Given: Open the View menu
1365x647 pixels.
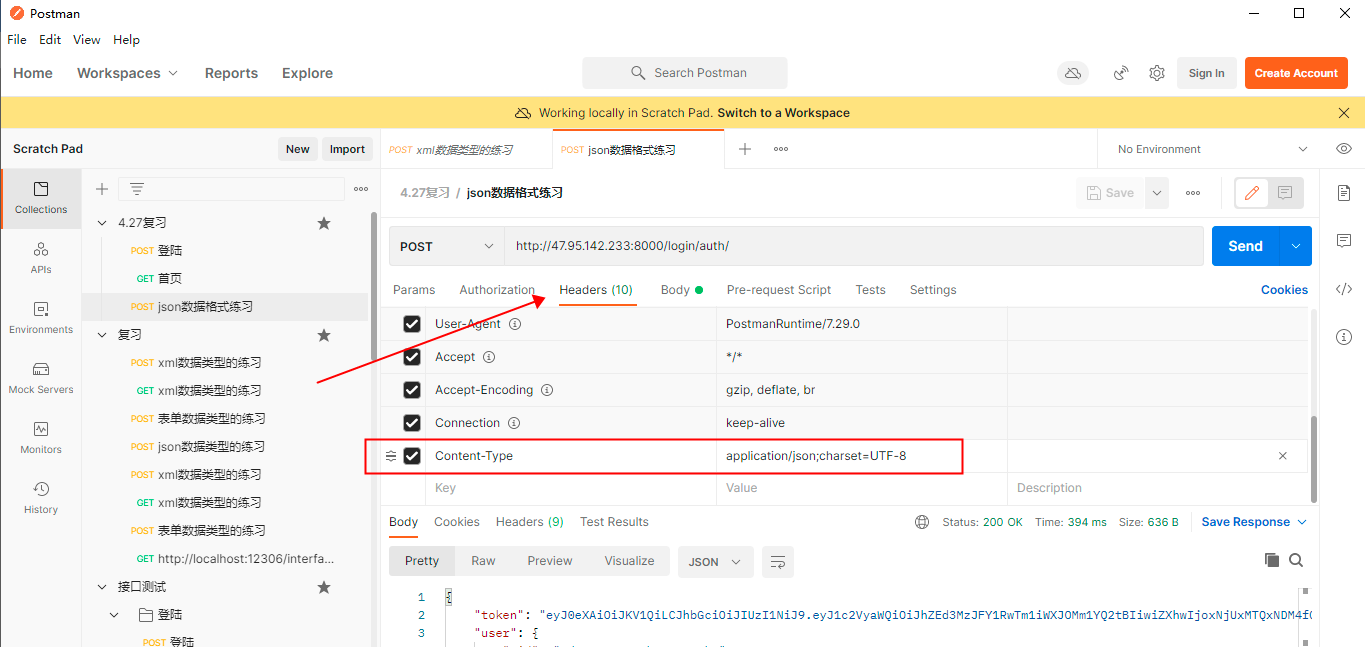Looking at the screenshot, I should click(x=87, y=40).
